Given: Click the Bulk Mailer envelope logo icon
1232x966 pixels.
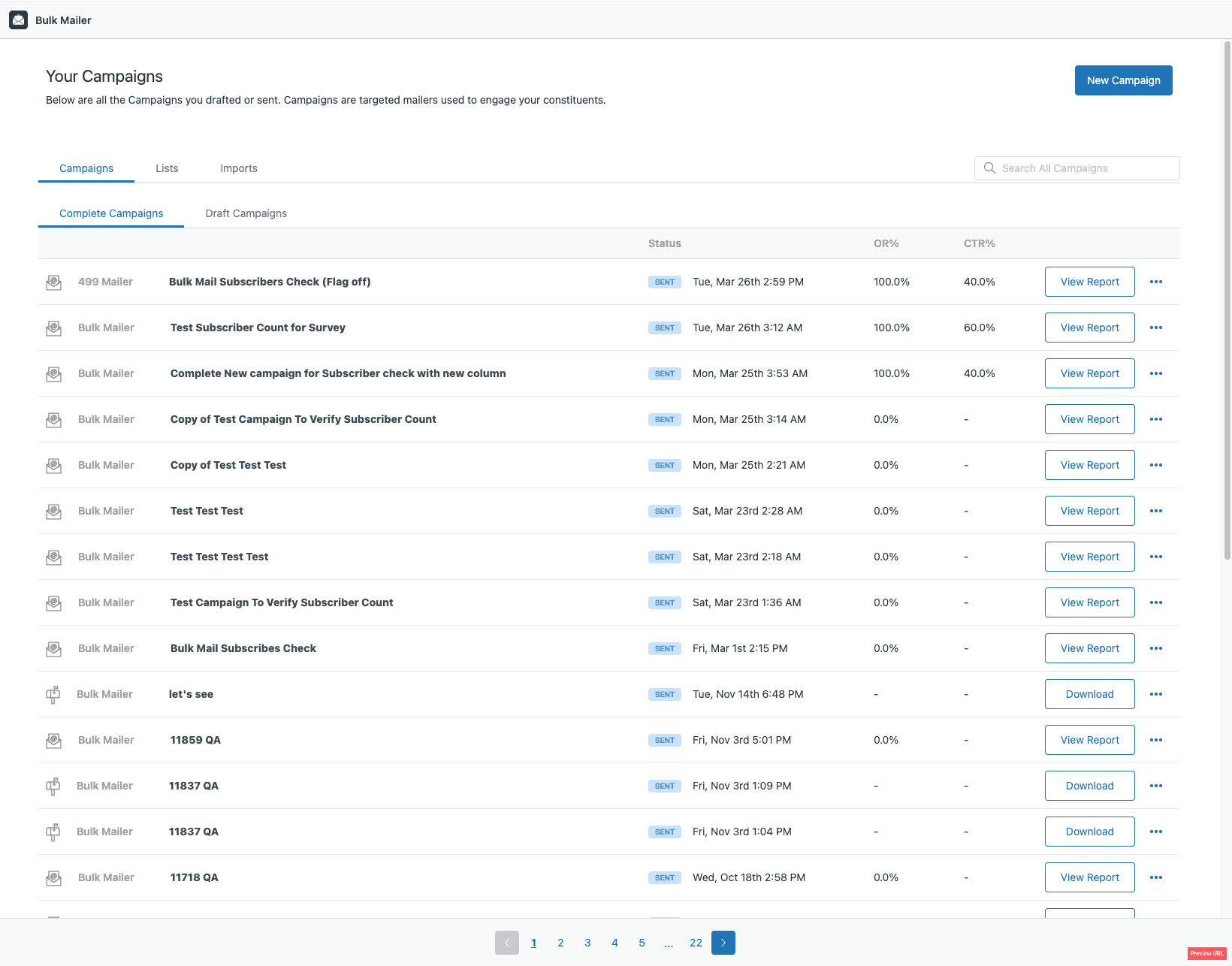Looking at the screenshot, I should pos(19,20).
